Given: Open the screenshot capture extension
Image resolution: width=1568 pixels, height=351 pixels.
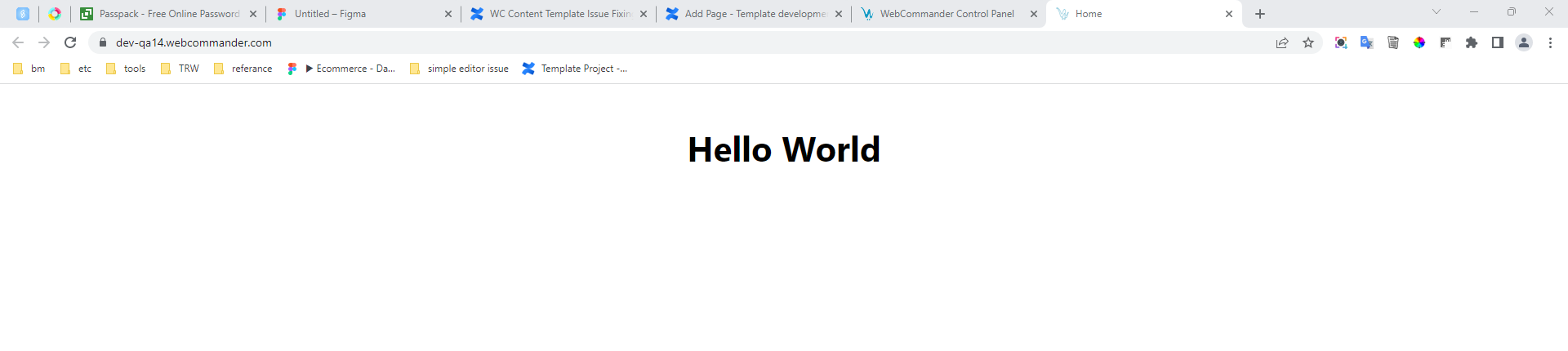Looking at the screenshot, I should tap(1341, 42).
